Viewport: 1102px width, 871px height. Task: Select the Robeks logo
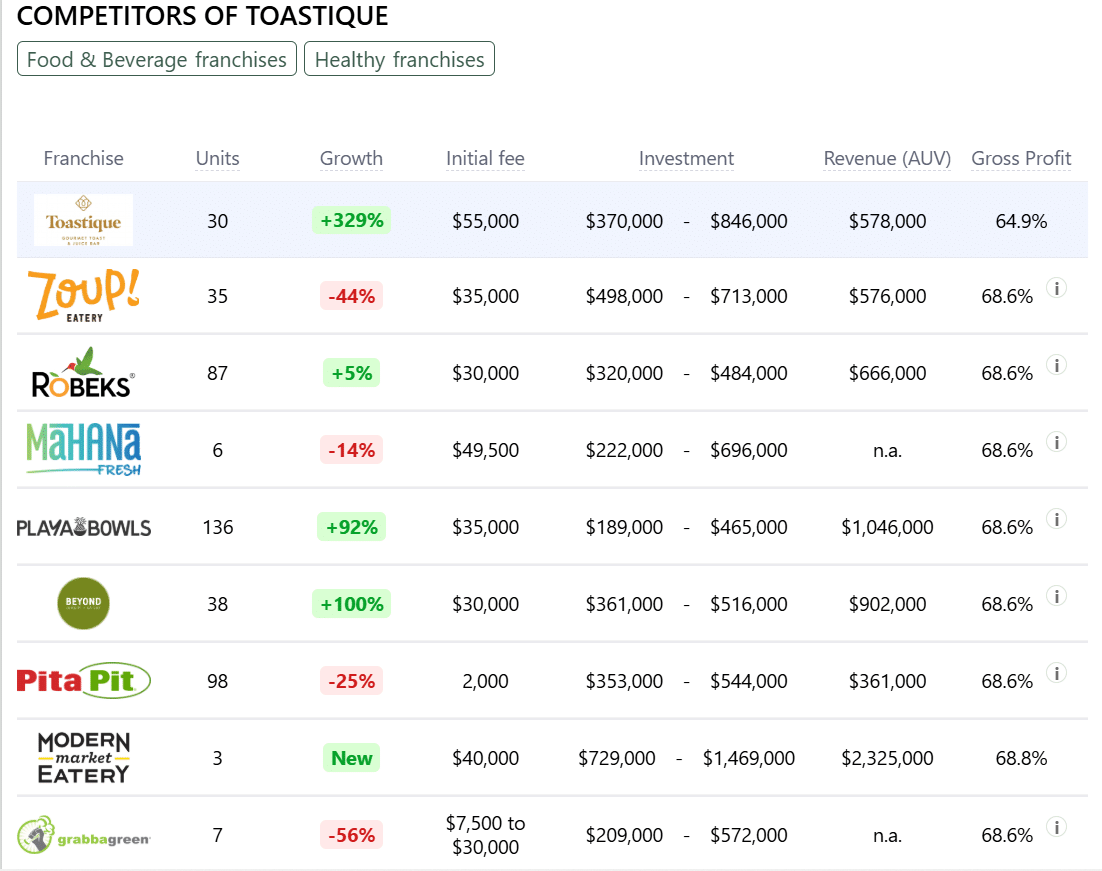(x=83, y=373)
